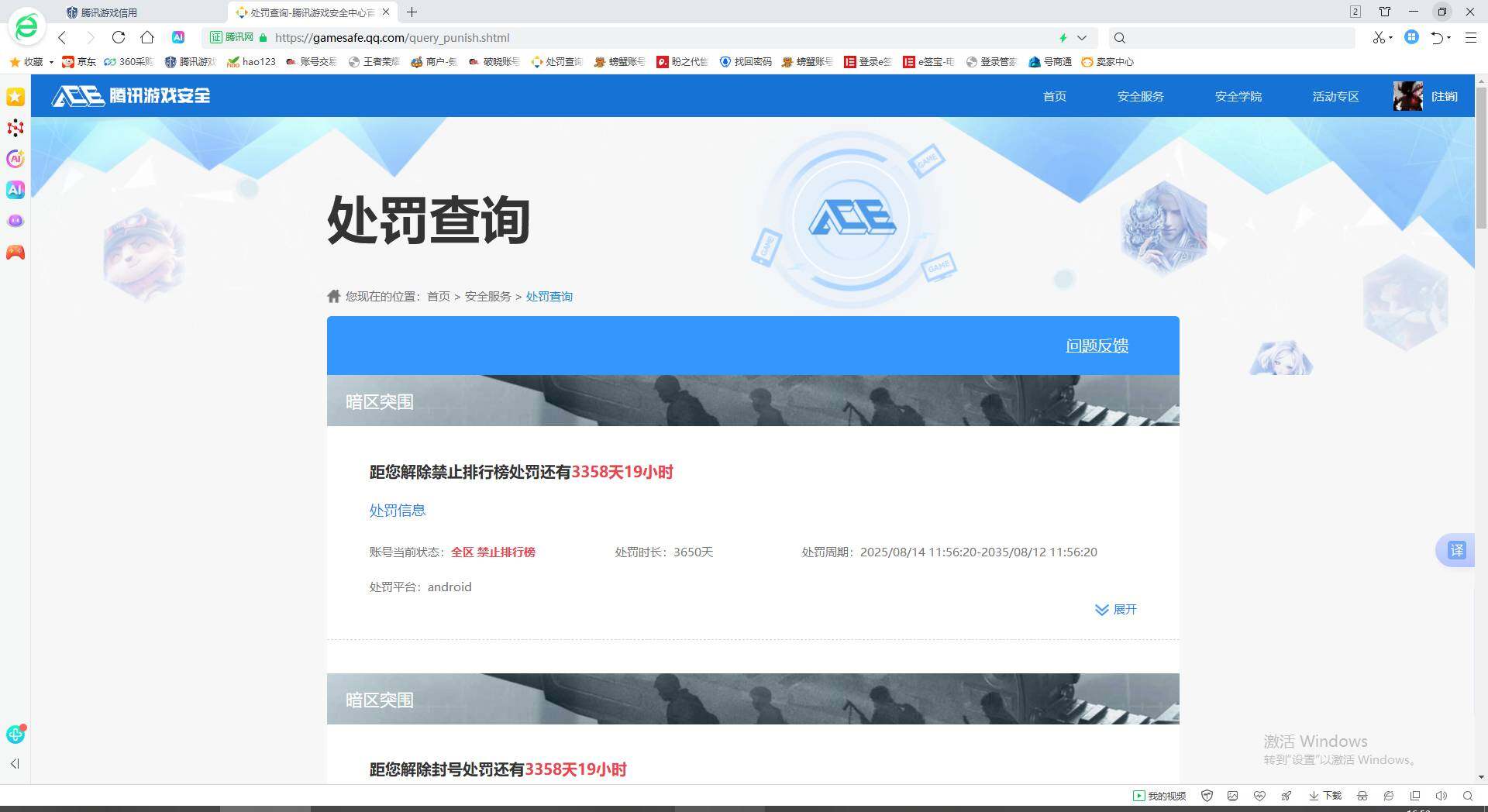The image size is (1488, 812).
Task: Click the rocket speed-up icon
Action: (1286, 796)
